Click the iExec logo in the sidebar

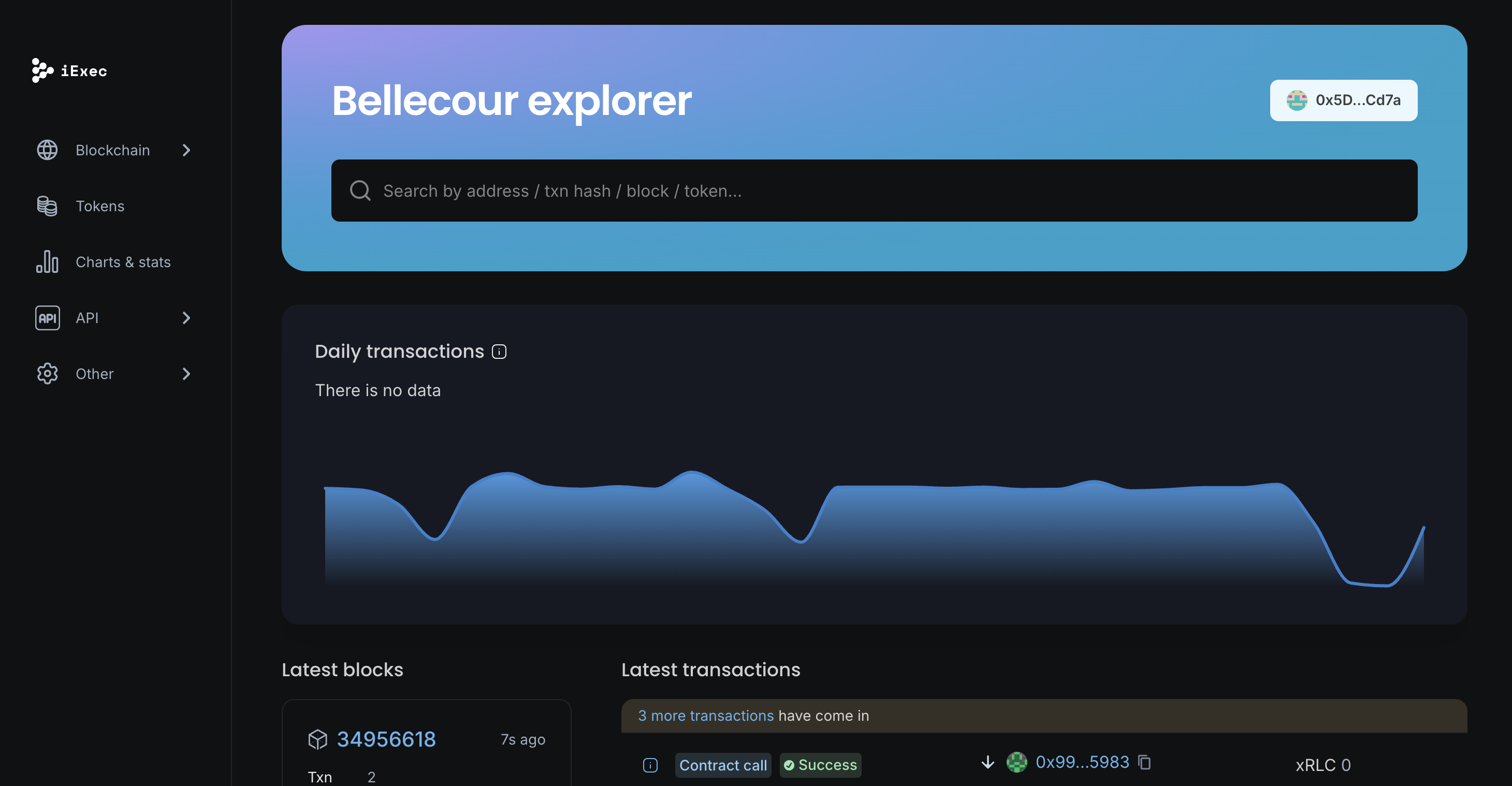pyautogui.click(x=69, y=70)
